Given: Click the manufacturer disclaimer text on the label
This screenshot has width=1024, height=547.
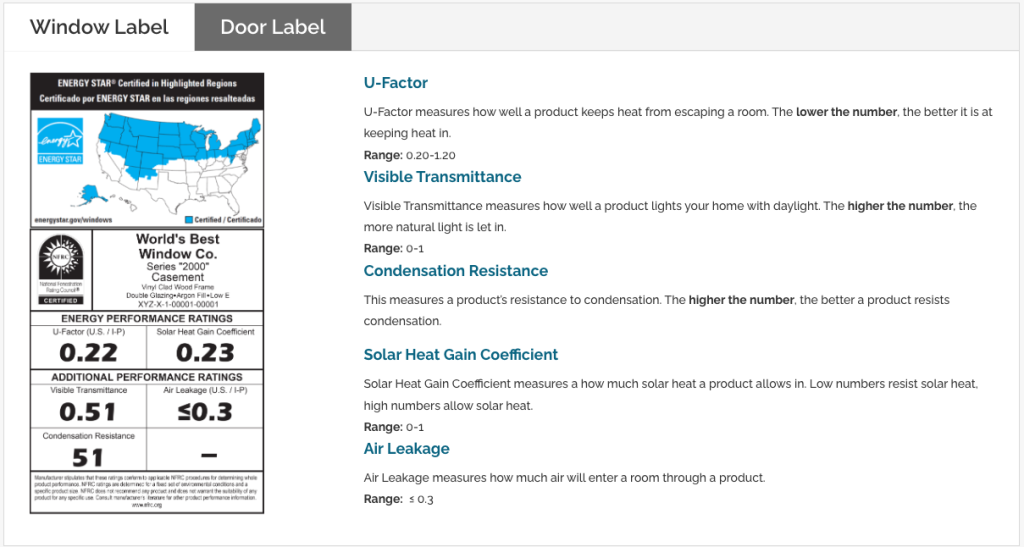Looking at the screenshot, I should pos(147,491).
